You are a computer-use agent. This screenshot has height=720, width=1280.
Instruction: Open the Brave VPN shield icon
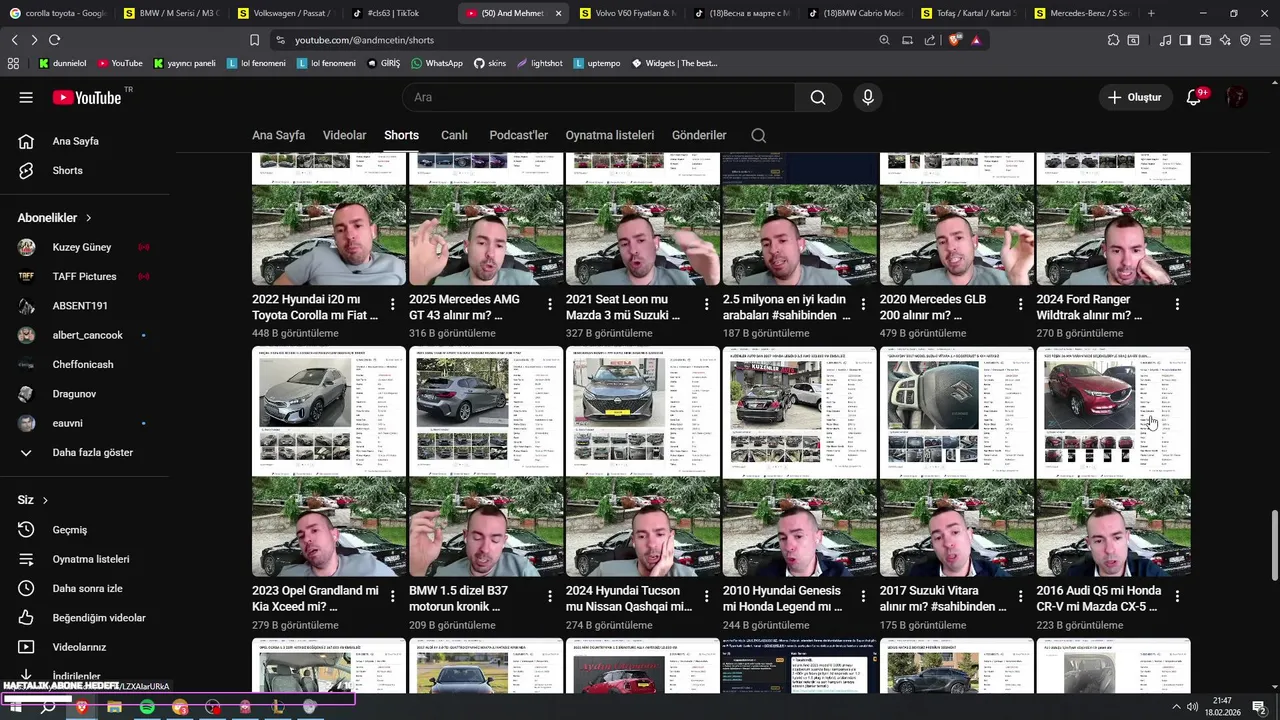pos(1245,40)
